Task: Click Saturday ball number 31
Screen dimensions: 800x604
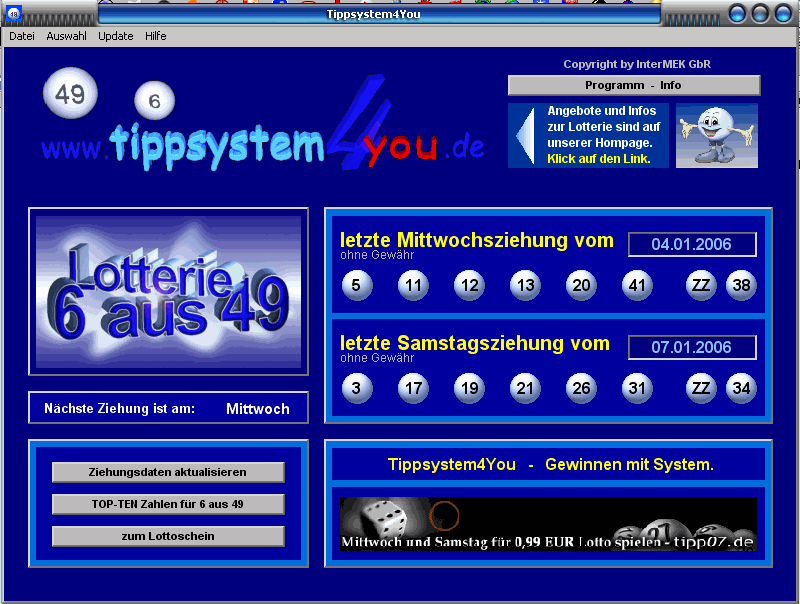Action: click(x=637, y=388)
